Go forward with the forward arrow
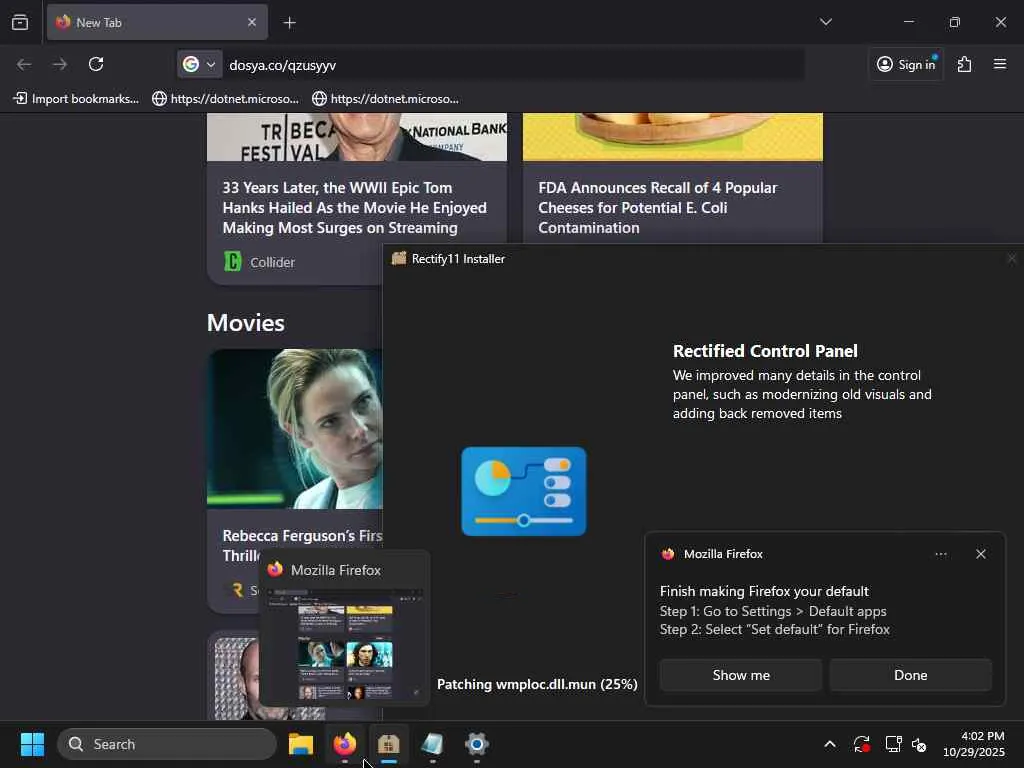This screenshot has height=768, width=1024. 60,64
